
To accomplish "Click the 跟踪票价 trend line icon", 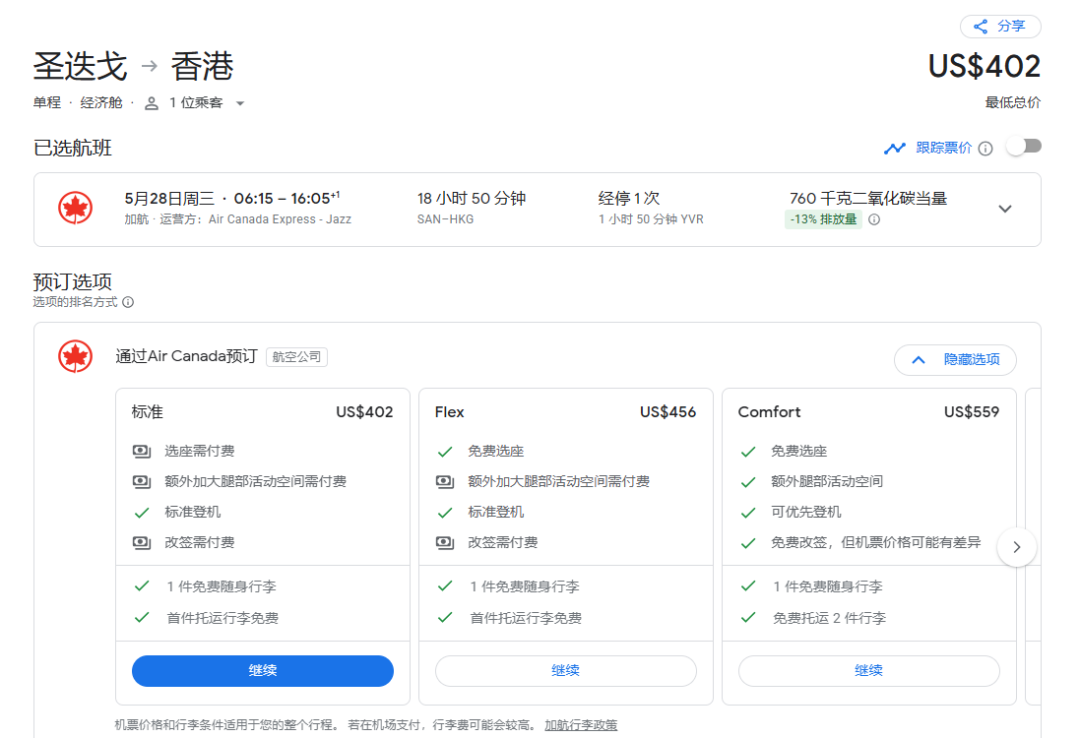I will (894, 148).
